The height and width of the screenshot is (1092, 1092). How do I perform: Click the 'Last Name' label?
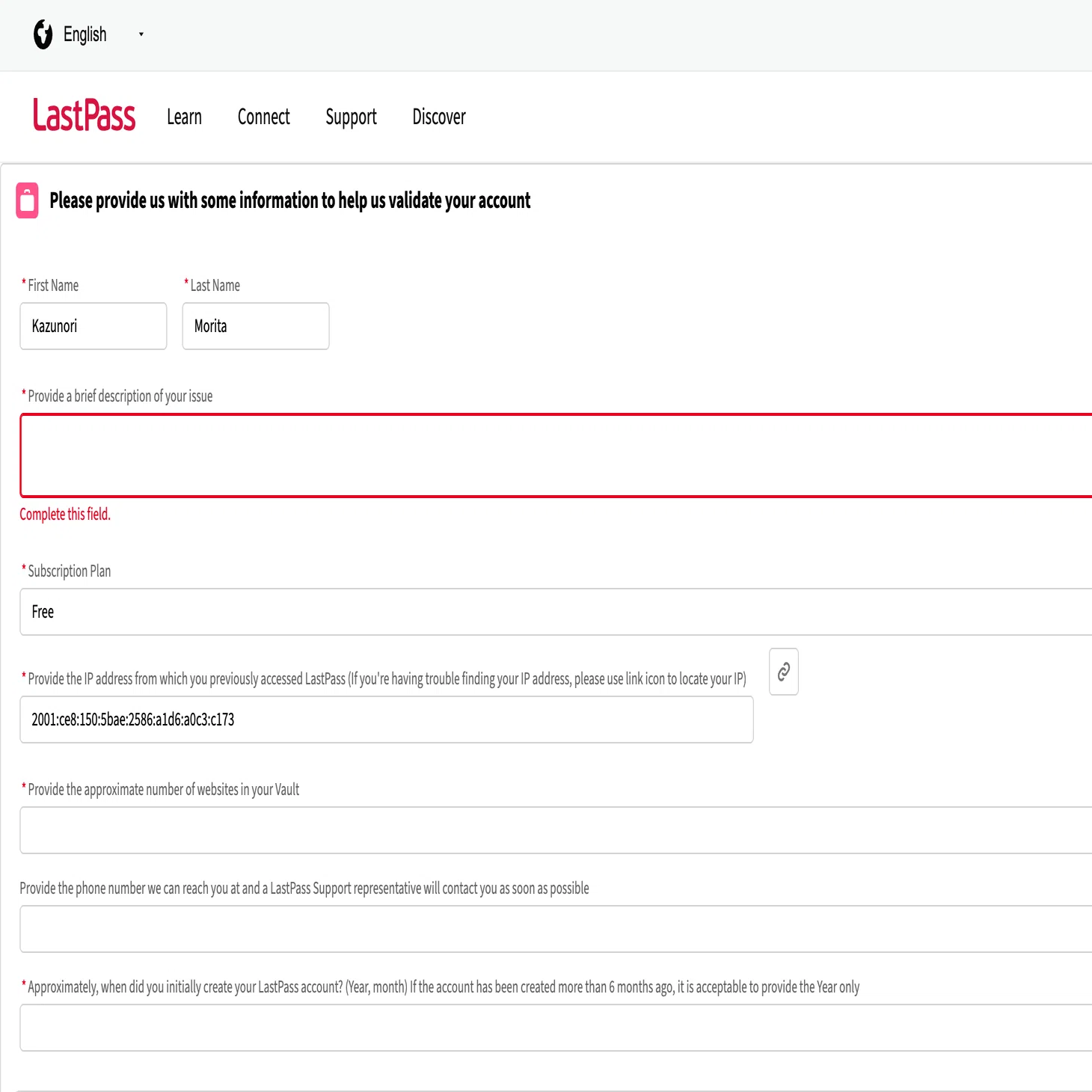(x=215, y=285)
